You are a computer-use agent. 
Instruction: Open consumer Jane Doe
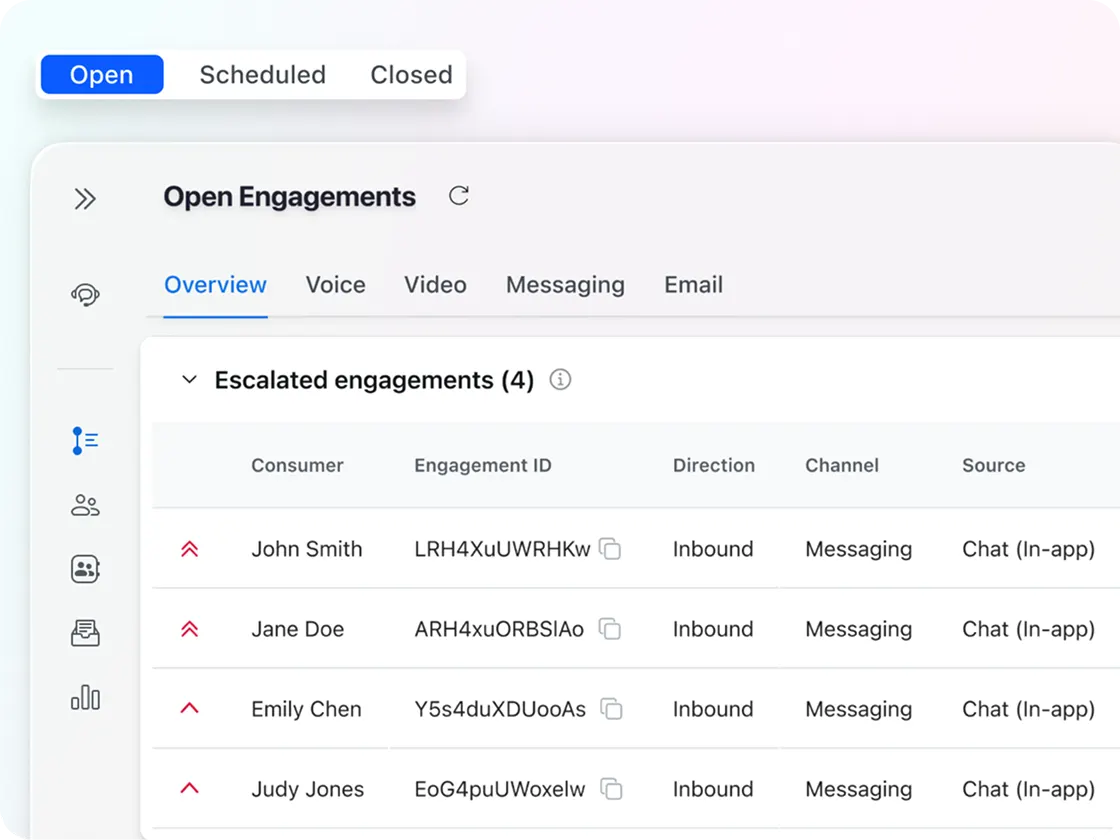tap(297, 629)
